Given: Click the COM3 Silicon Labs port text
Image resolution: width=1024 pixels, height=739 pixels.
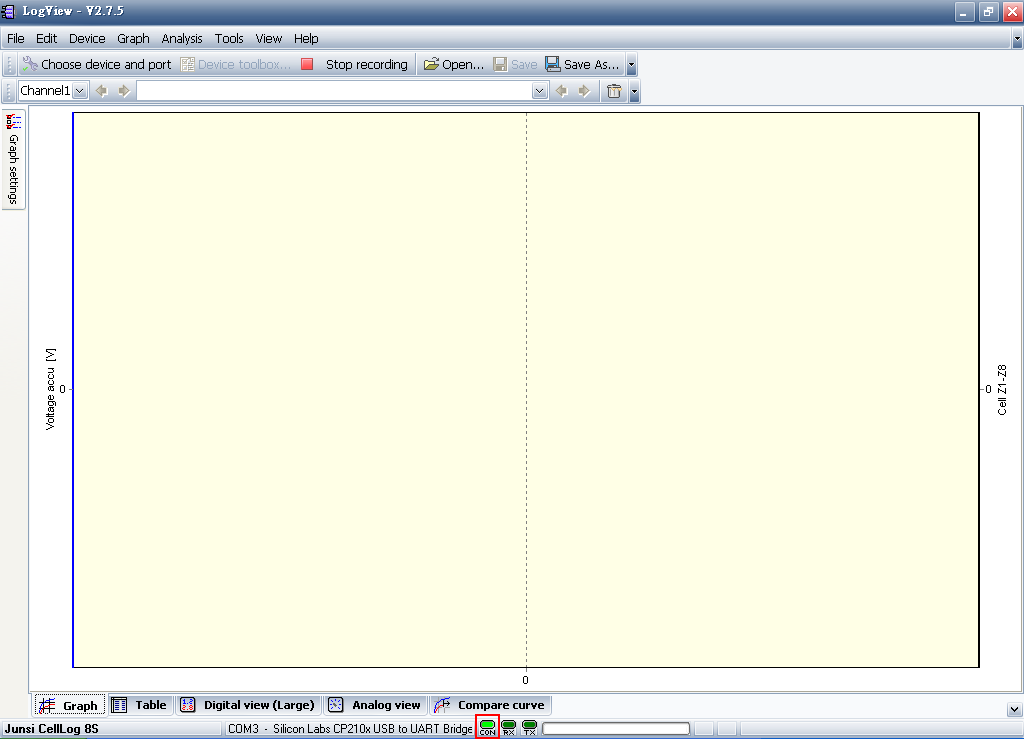Looking at the screenshot, I should tap(350, 729).
